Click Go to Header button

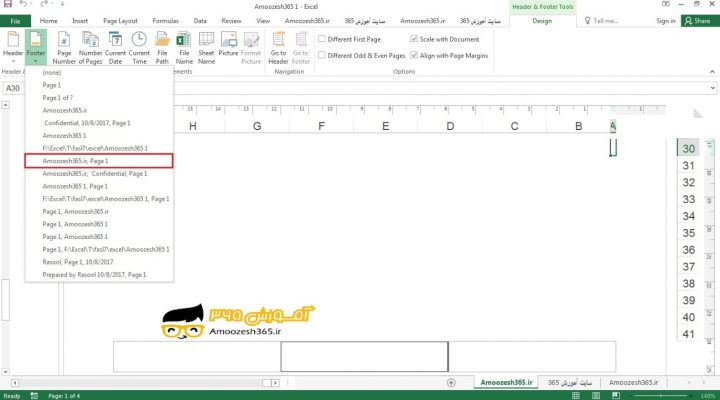[x=278, y=47]
